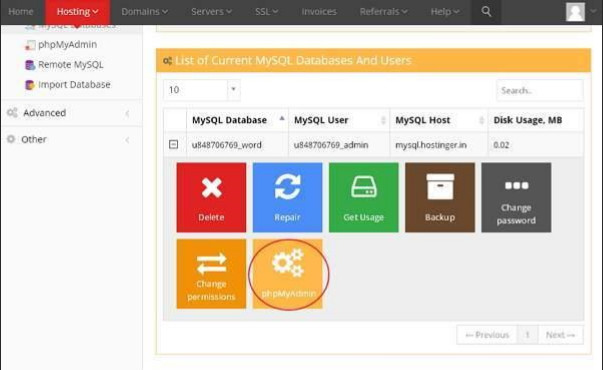Open the Servers menu
This screenshot has height=370, width=603.
click(211, 12)
